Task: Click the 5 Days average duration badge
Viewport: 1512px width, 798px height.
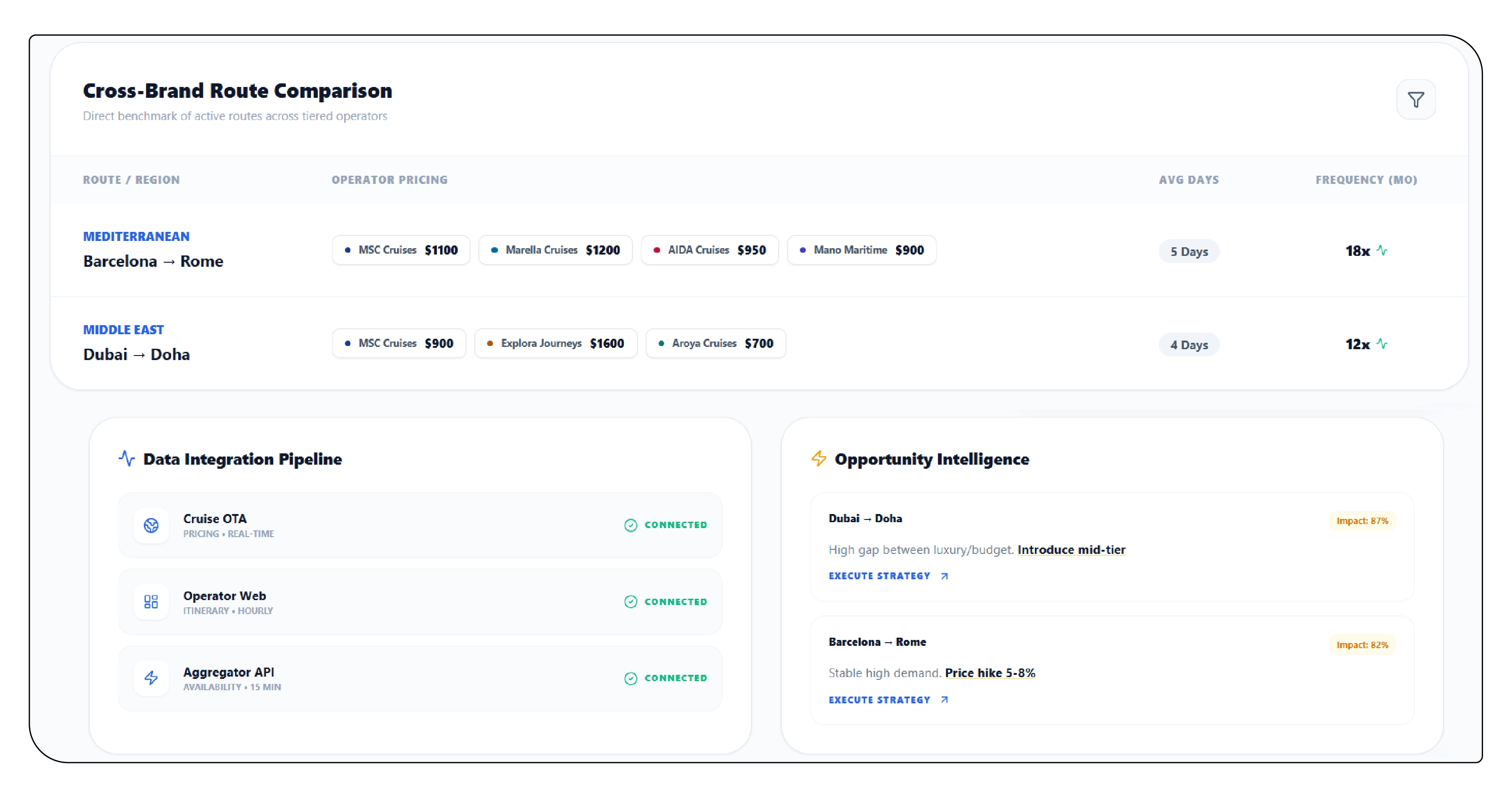Action: pyautogui.click(x=1189, y=251)
